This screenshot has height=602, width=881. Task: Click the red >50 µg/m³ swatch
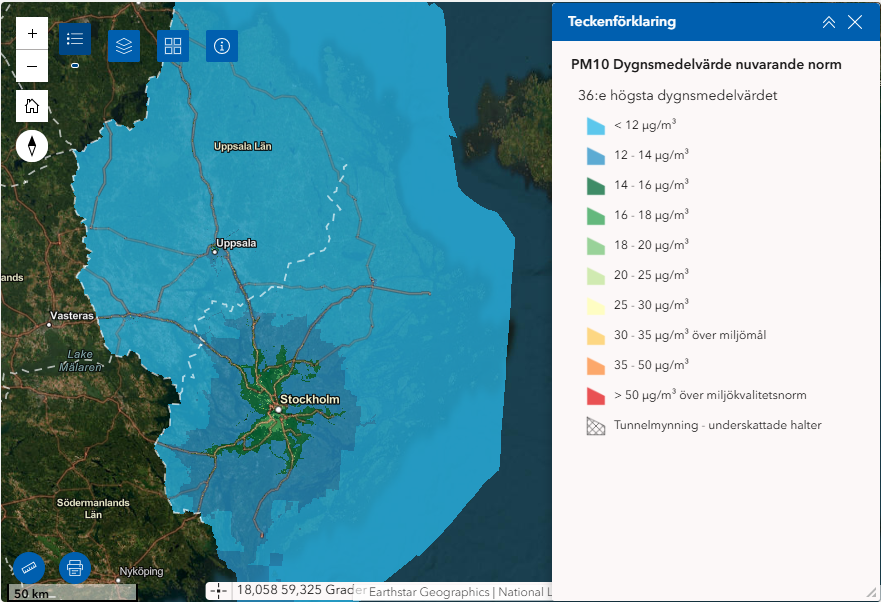[596, 395]
